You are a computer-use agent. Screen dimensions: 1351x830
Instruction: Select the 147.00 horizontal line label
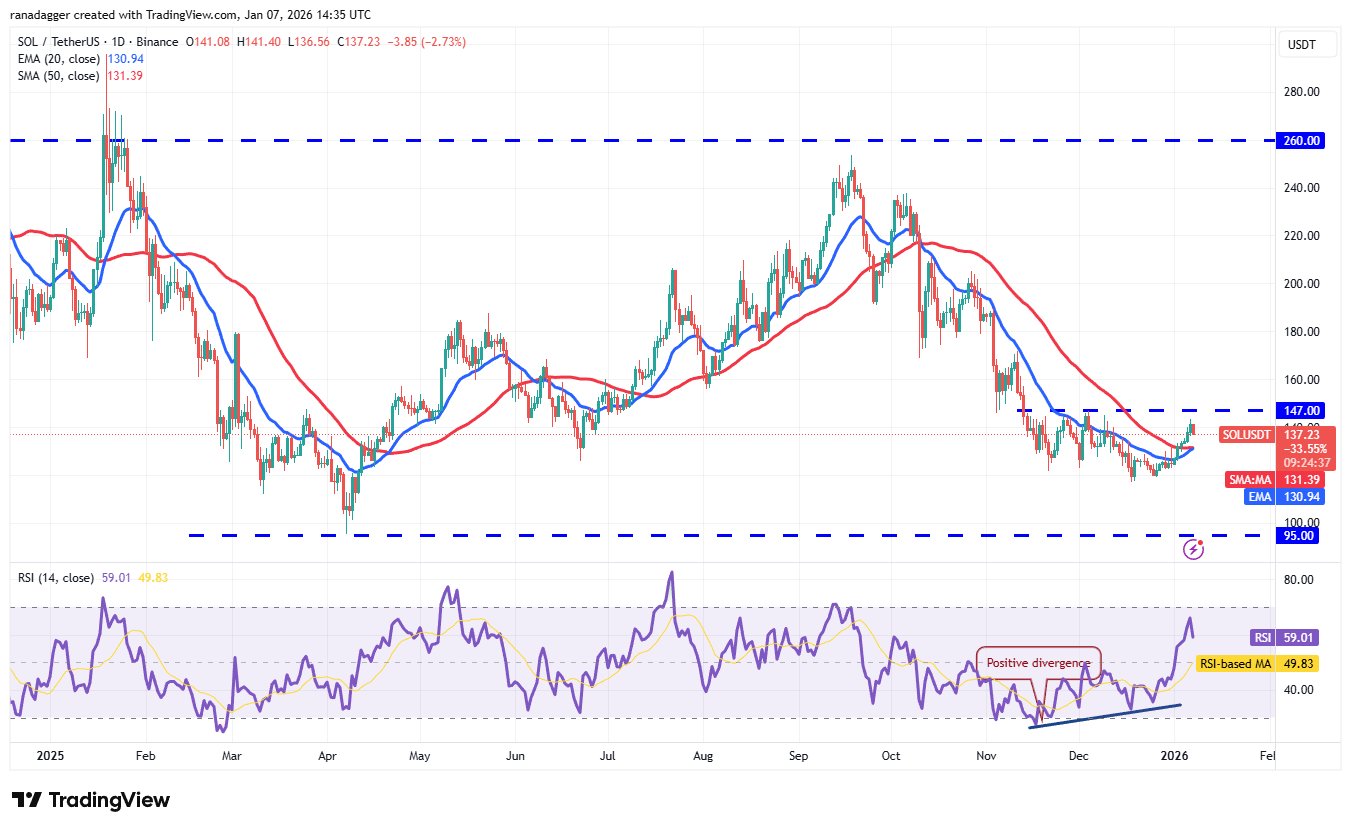click(1301, 410)
